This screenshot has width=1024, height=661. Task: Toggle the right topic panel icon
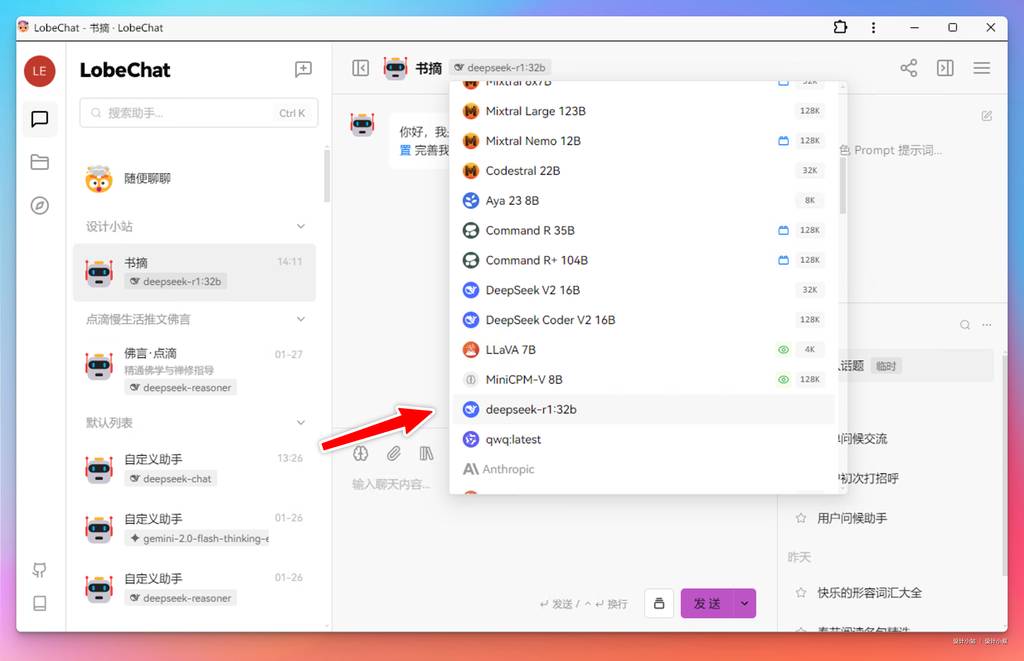click(x=945, y=68)
